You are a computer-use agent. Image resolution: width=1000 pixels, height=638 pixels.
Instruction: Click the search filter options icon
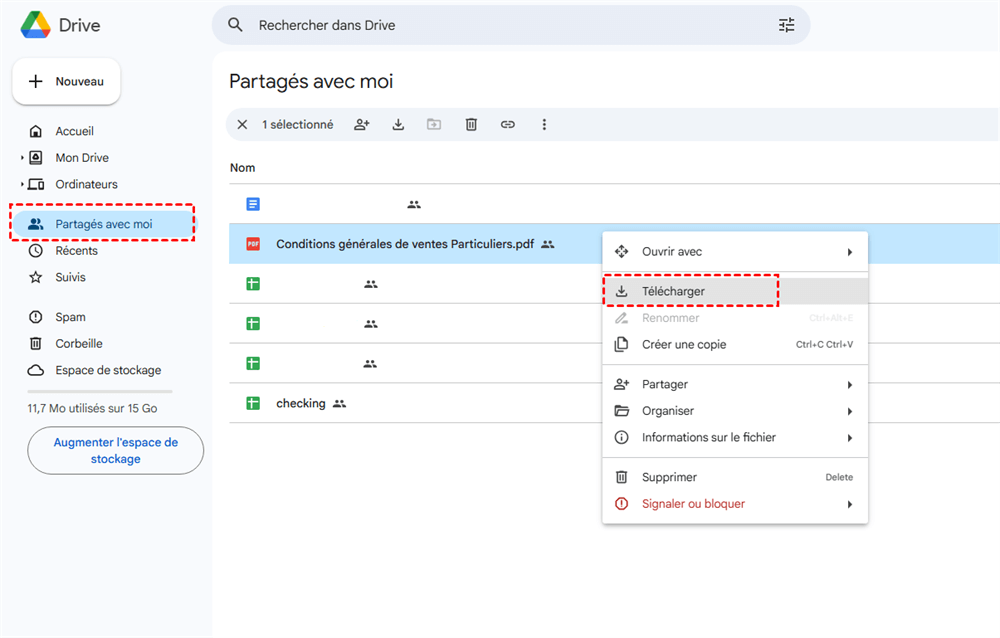pos(786,25)
